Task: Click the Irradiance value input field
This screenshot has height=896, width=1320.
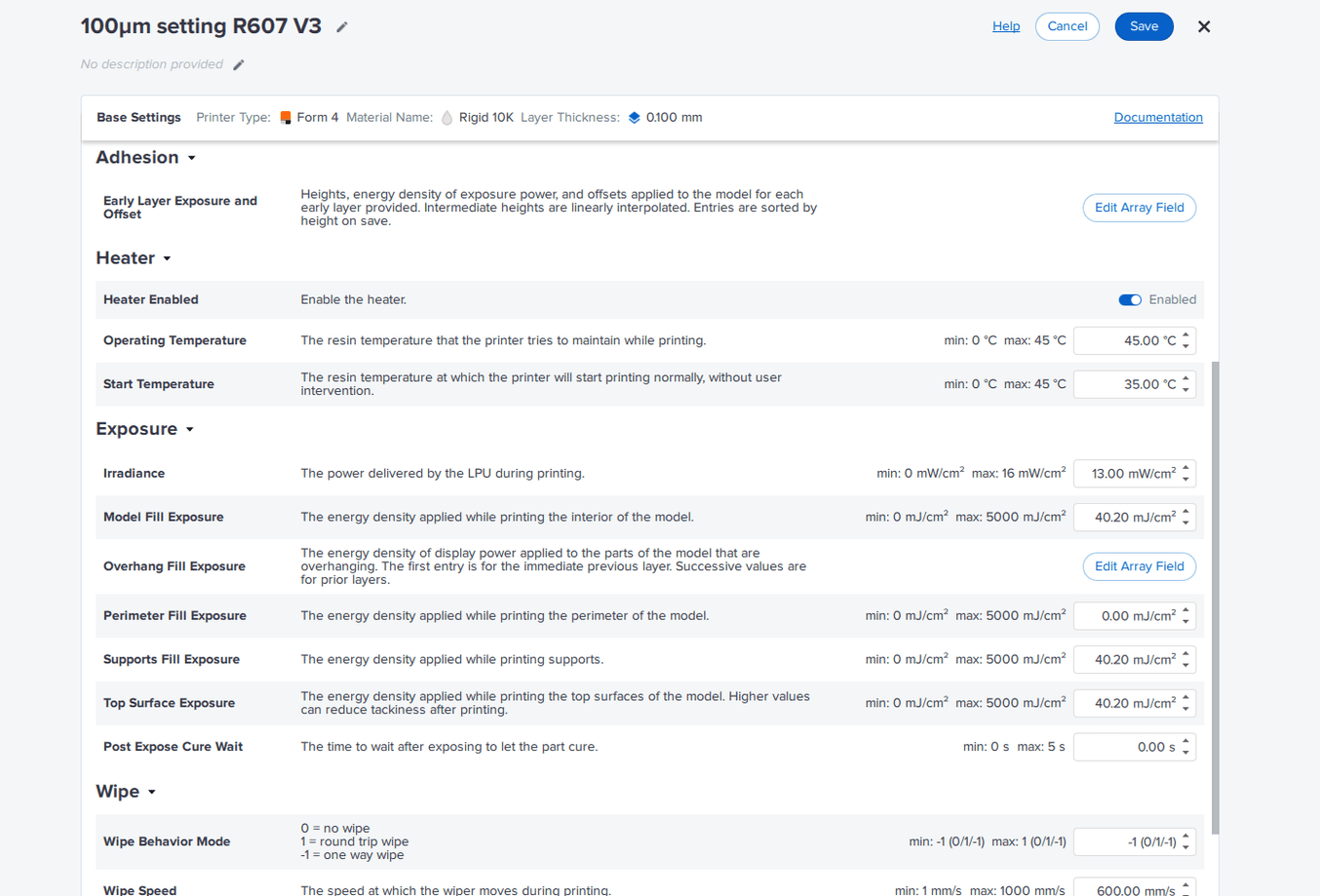Action: [1126, 474]
